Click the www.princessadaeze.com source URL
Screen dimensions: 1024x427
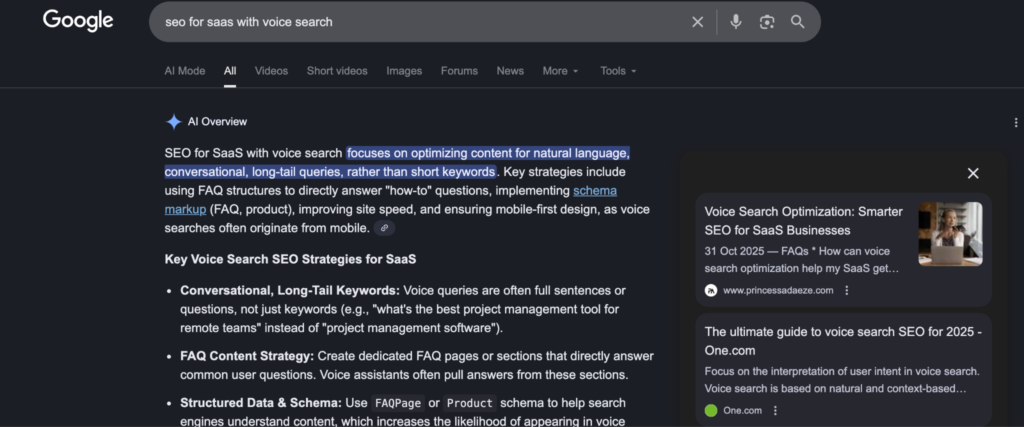tap(778, 291)
